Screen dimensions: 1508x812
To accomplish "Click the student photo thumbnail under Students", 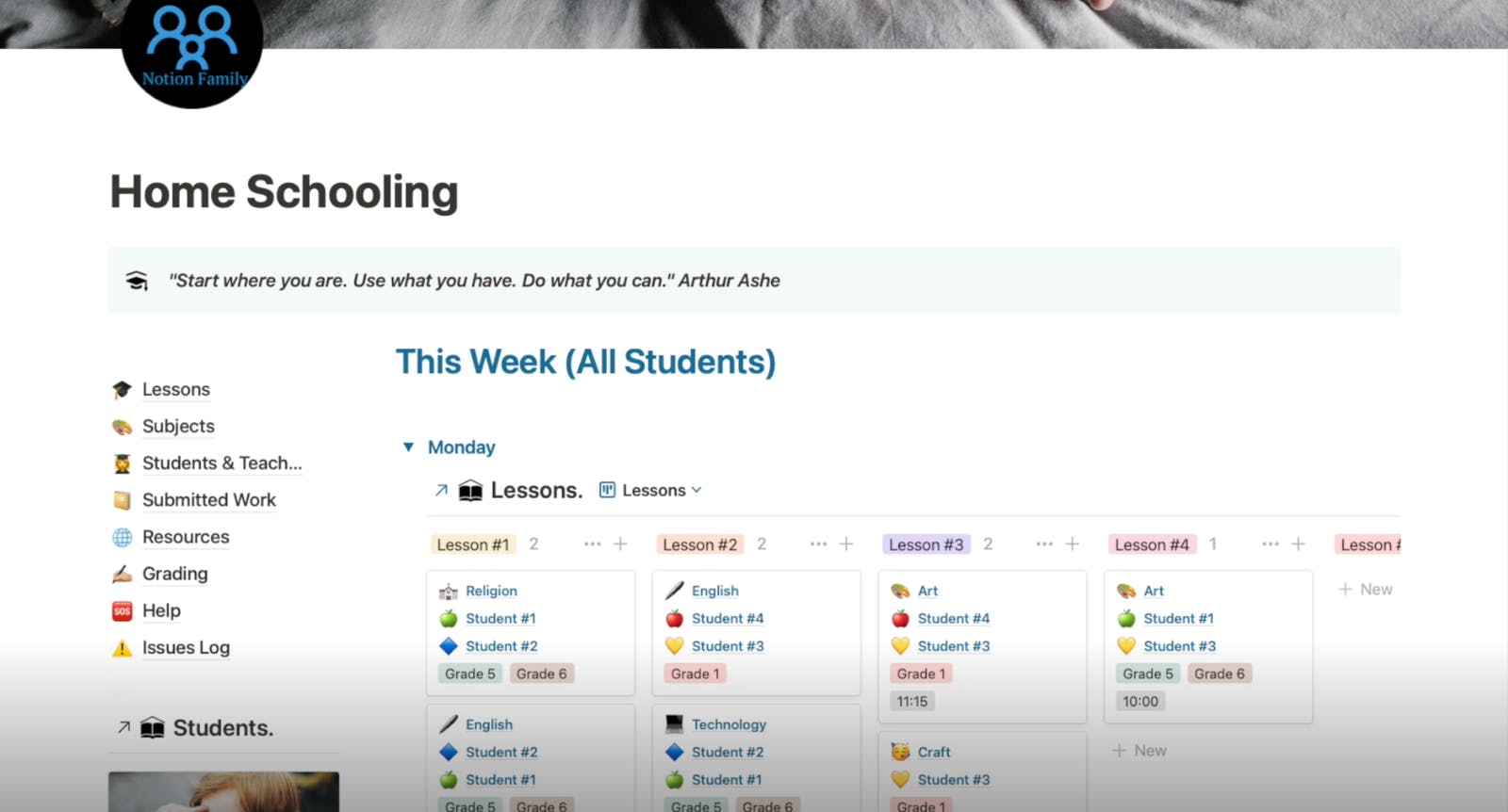I will pyautogui.click(x=223, y=792).
